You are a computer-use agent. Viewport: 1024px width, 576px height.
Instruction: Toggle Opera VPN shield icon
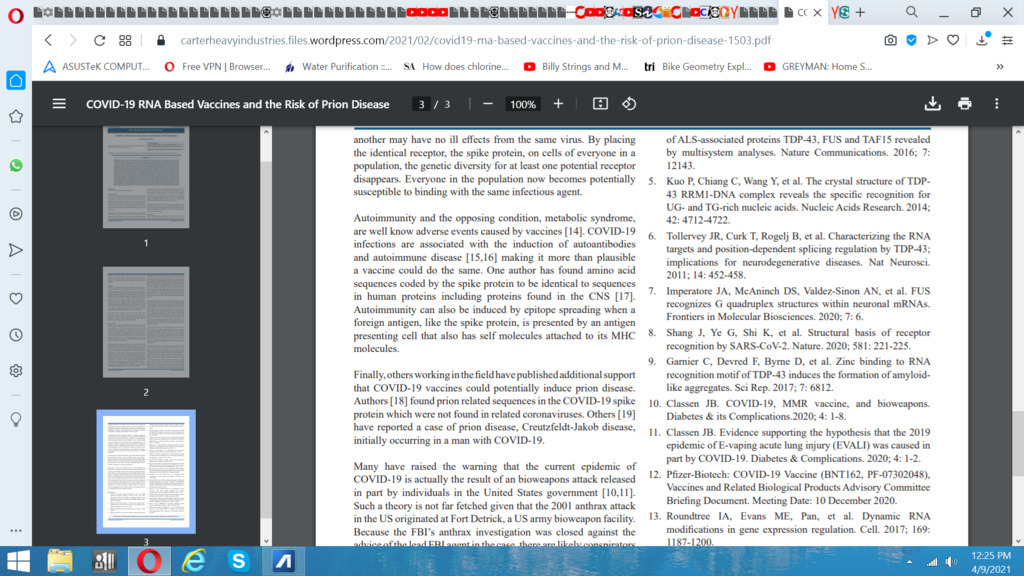(911, 41)
